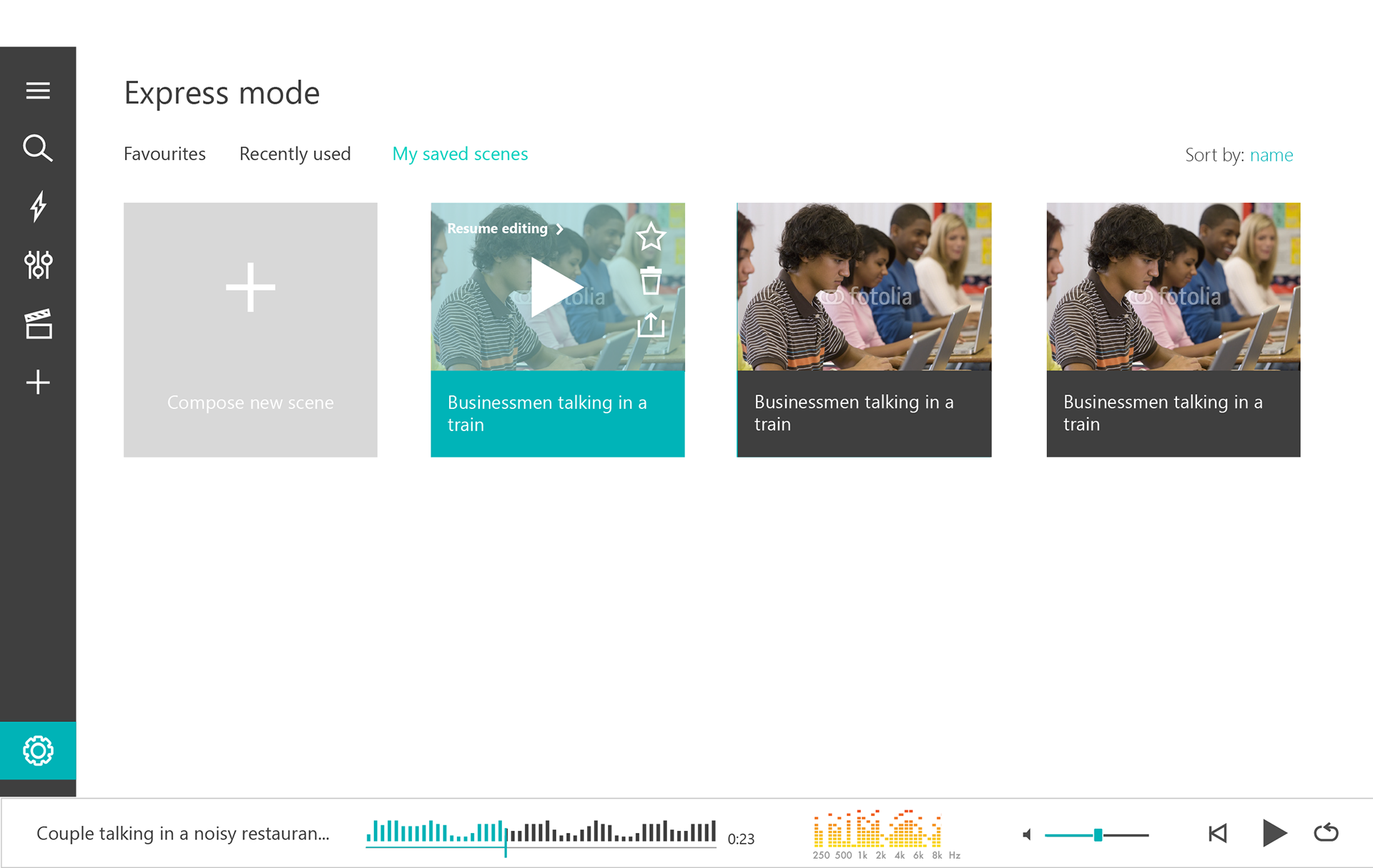Open Express mode lightning bolt icon
This screenshot has width=1373, height=868.
[38, 207]
